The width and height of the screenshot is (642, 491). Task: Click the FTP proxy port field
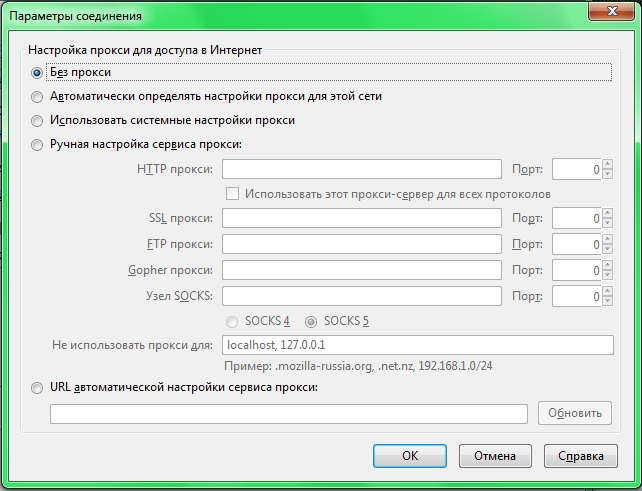click(x=576, y=244)
